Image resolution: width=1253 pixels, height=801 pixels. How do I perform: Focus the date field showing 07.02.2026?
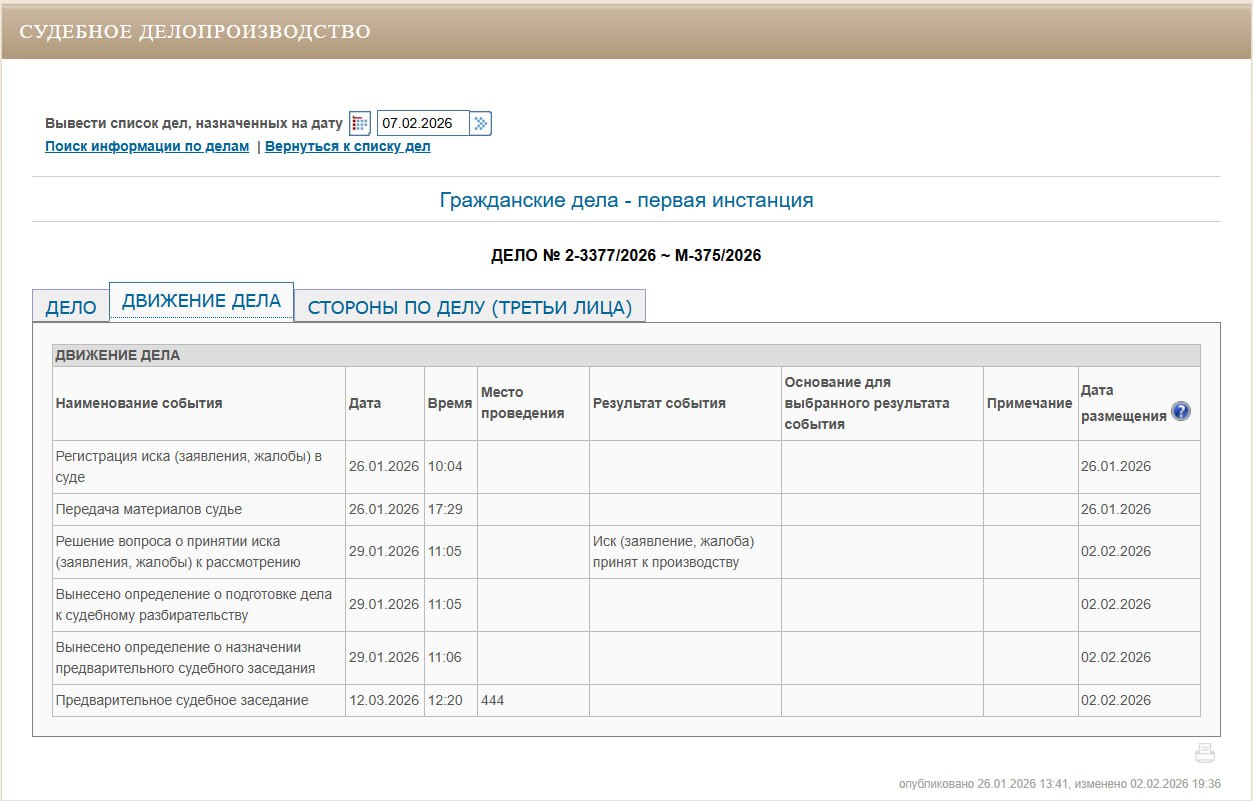coord(422,123)
